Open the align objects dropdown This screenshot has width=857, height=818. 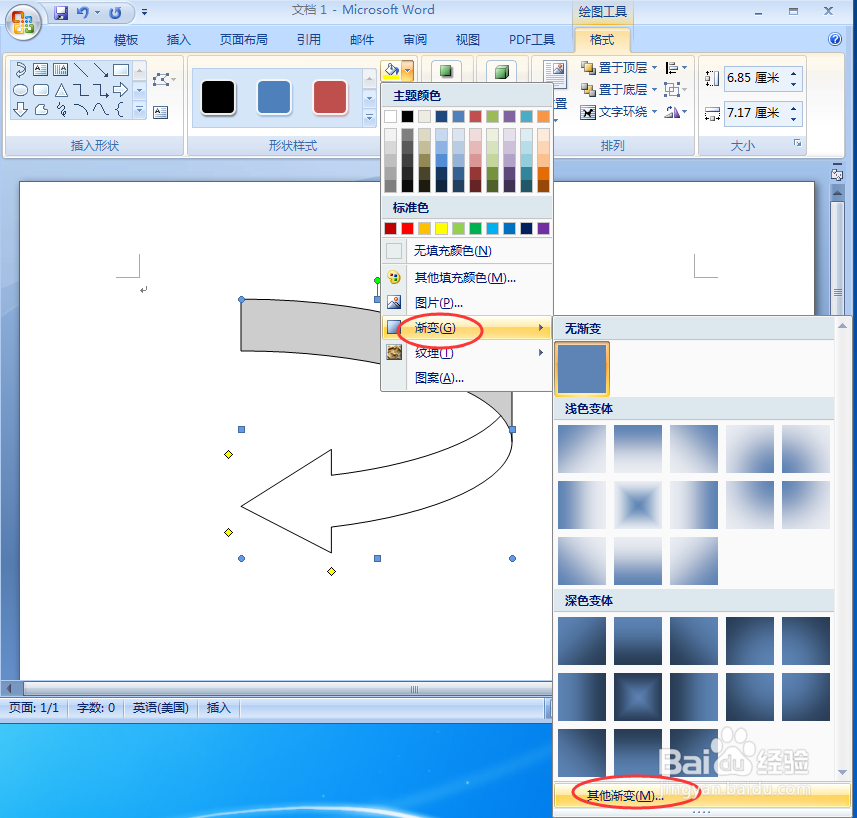pyautogui.click(x=676, y=68)
